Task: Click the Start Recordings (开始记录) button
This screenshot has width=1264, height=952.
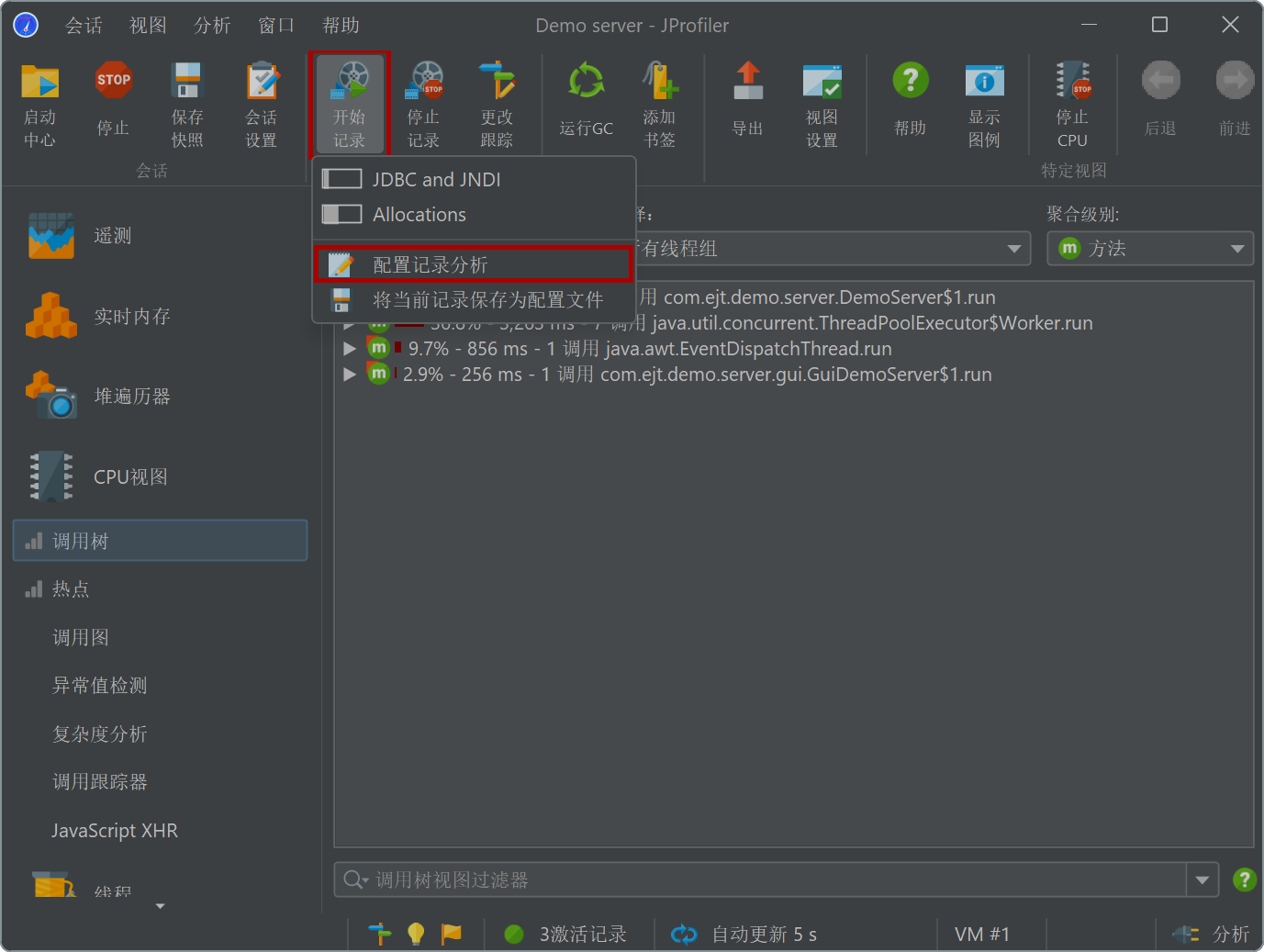Action: point(350,105)
